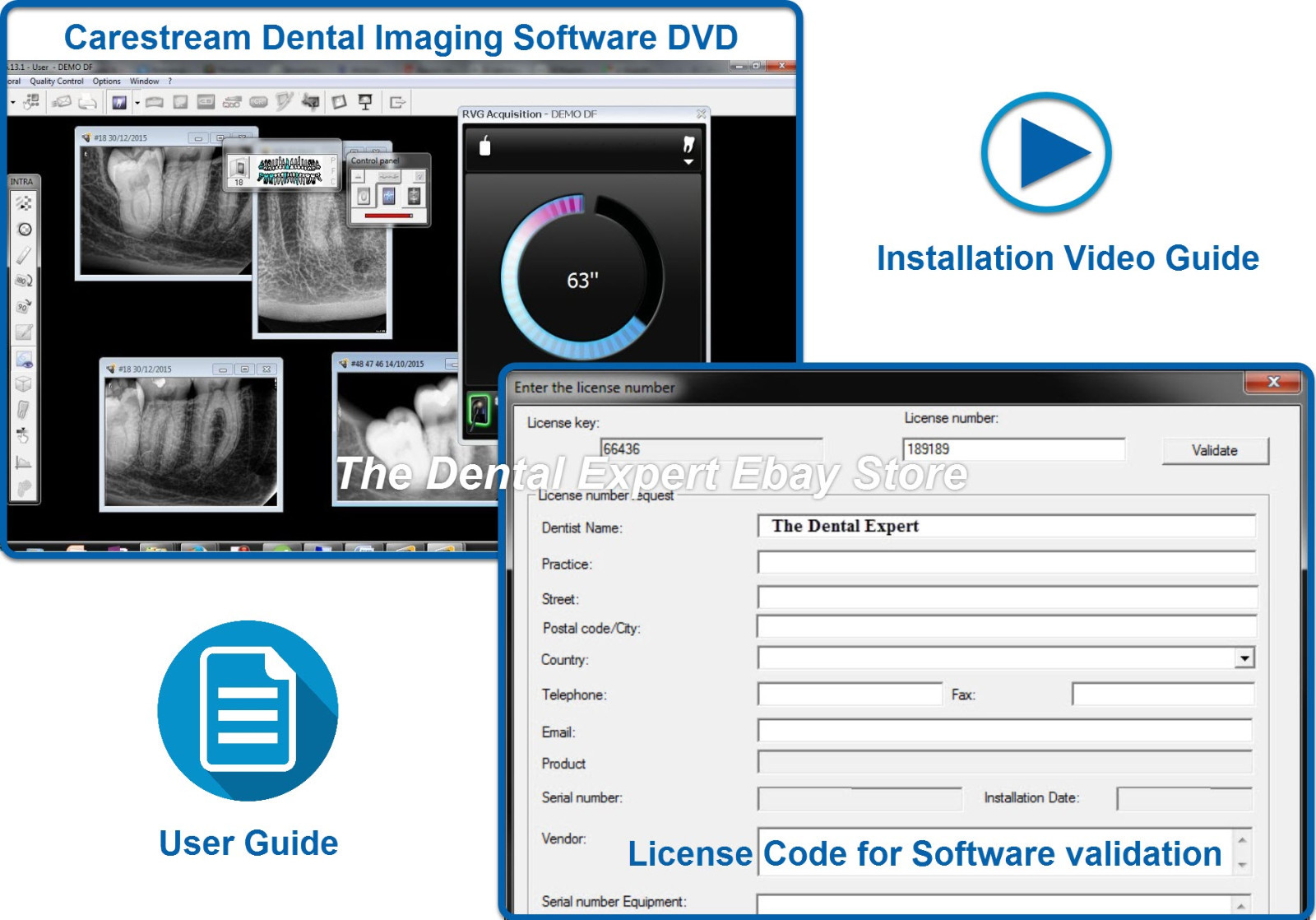
Task: Expand the arrow beside the tooth acquisition icon
Action: 137,103
